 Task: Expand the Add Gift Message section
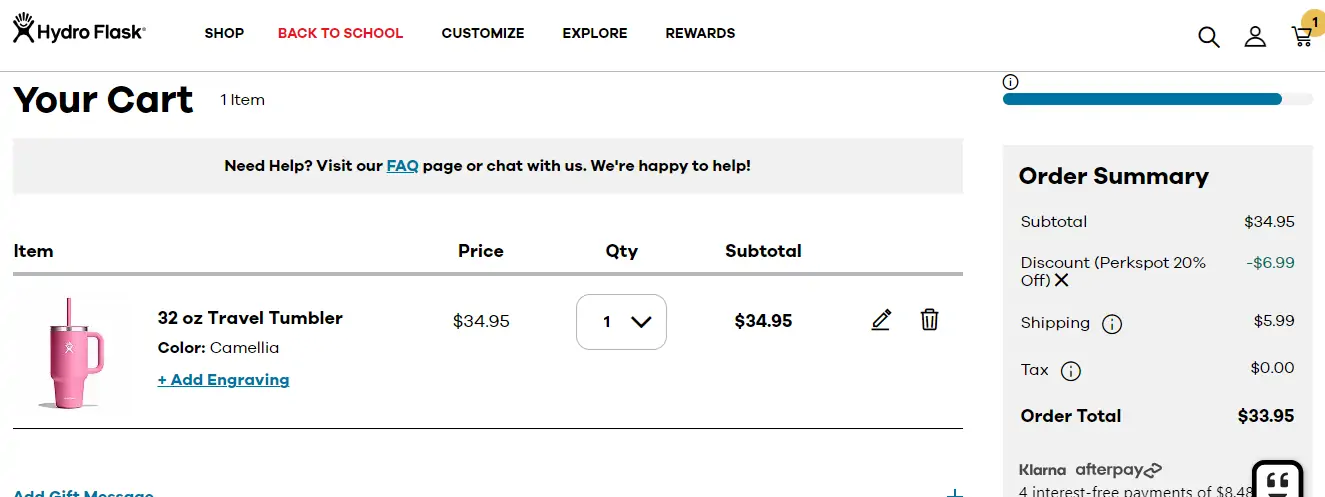[x=954, y=493]
